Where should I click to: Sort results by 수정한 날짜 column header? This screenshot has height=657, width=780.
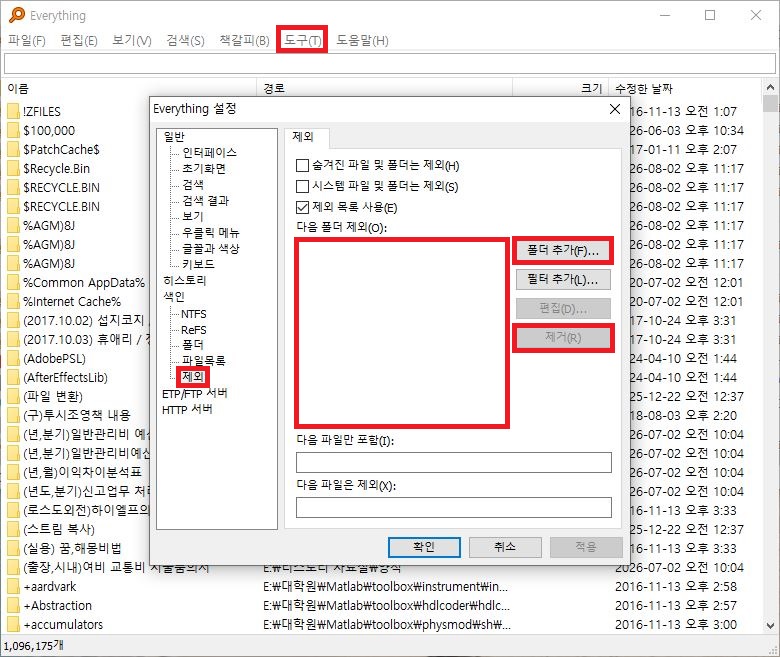[x=685, y=89]
